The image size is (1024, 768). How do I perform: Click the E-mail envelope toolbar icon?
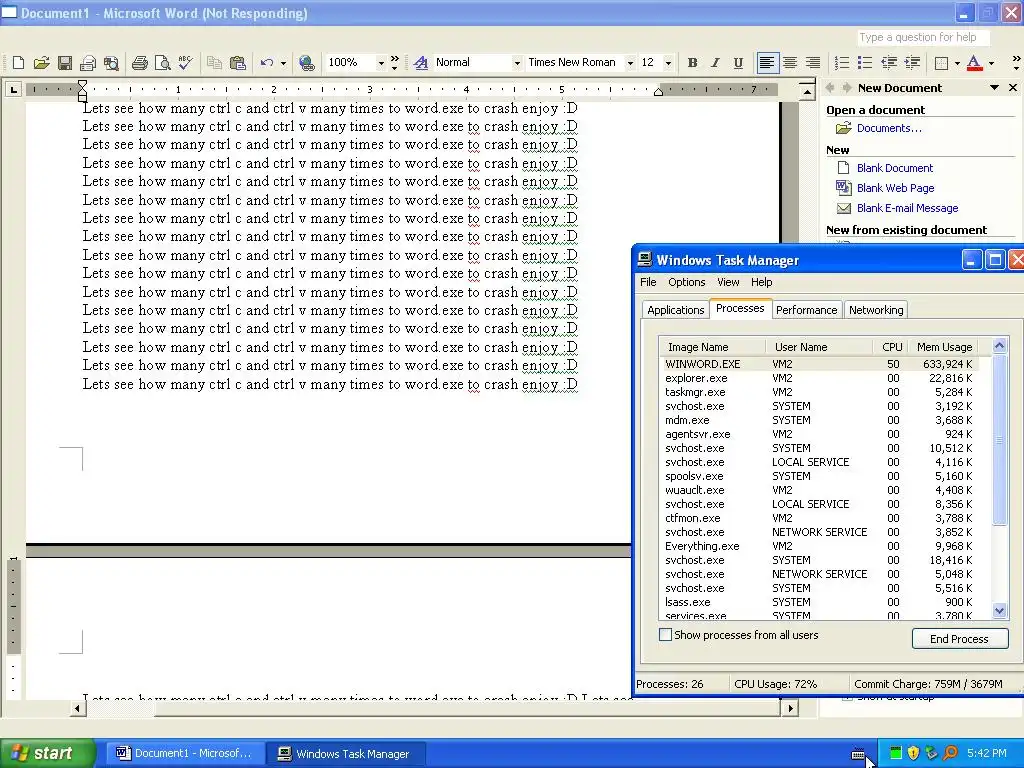pyautogui.click(x=88, y=63)
